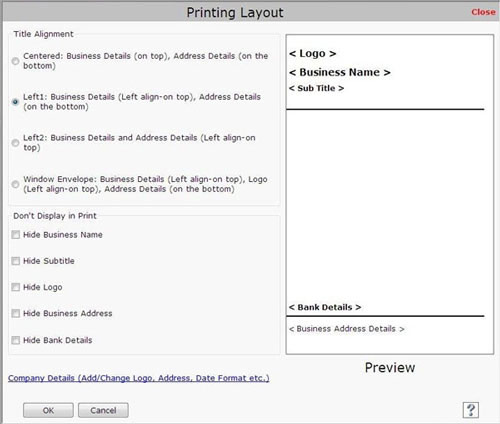
Task: Choose the Left2 title alignment option
Action: pyautogui.click(x=15, y=143)
